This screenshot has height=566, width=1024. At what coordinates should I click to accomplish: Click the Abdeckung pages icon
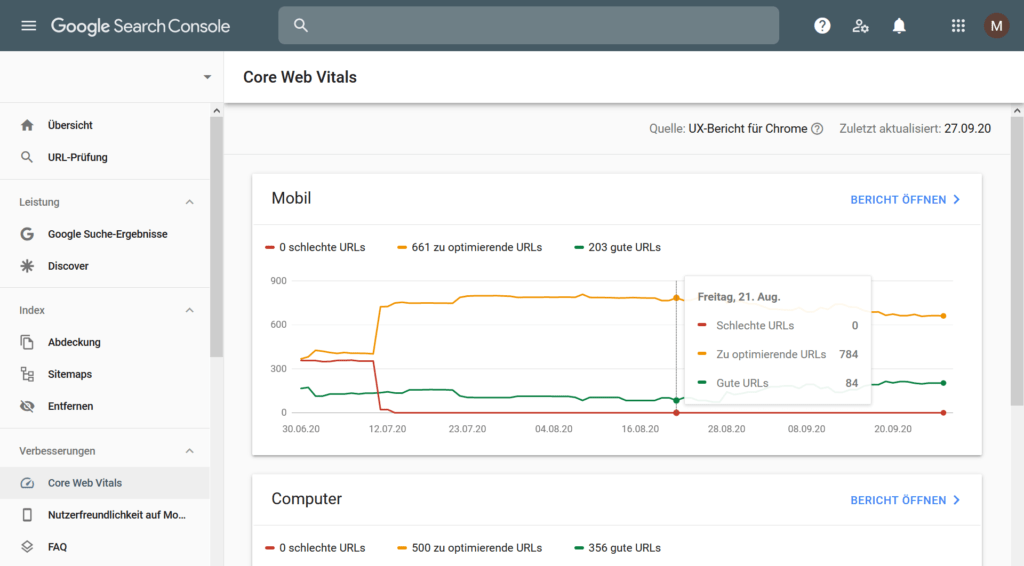click(27, 342)
